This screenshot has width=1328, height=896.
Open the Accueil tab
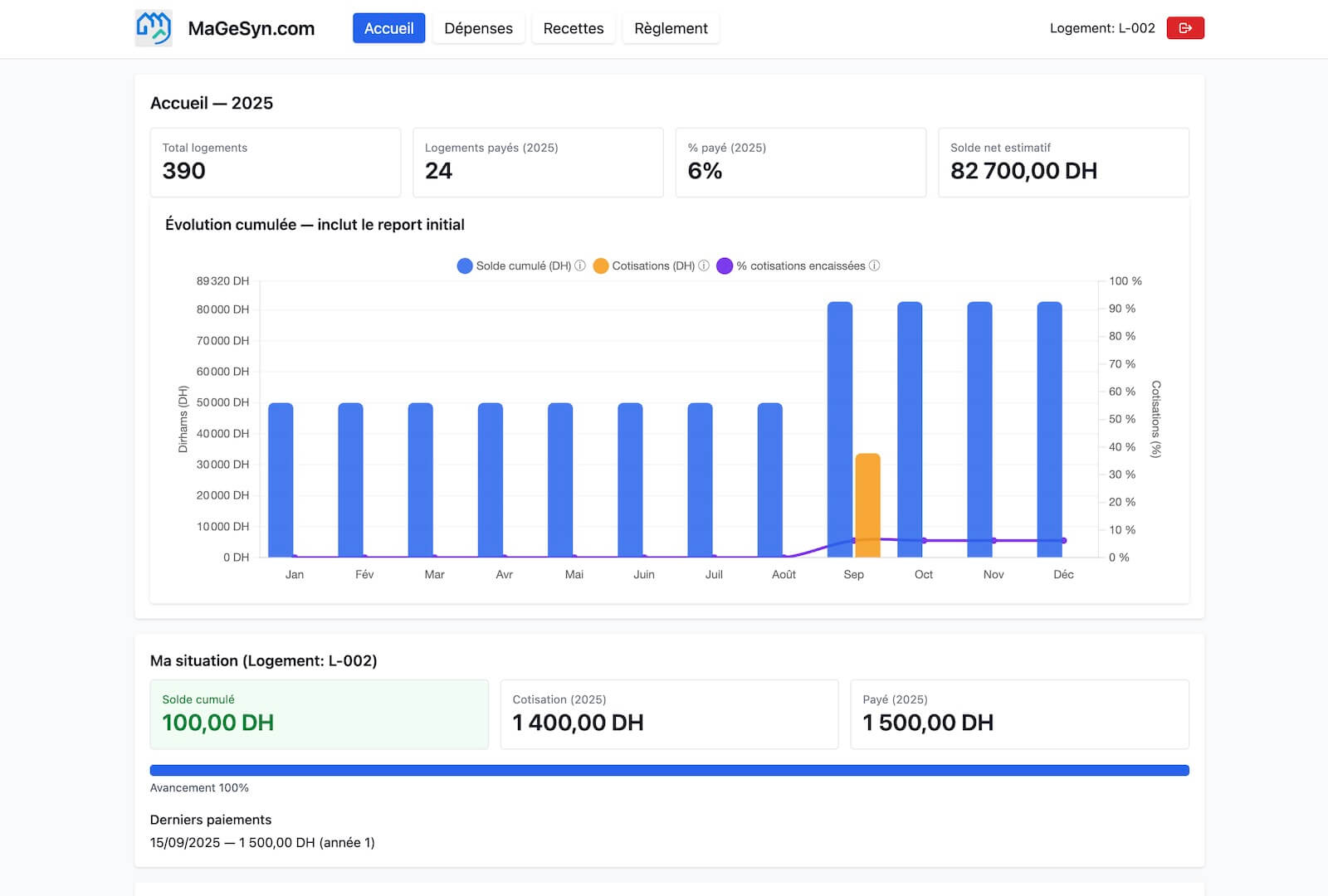pos(388,28)
